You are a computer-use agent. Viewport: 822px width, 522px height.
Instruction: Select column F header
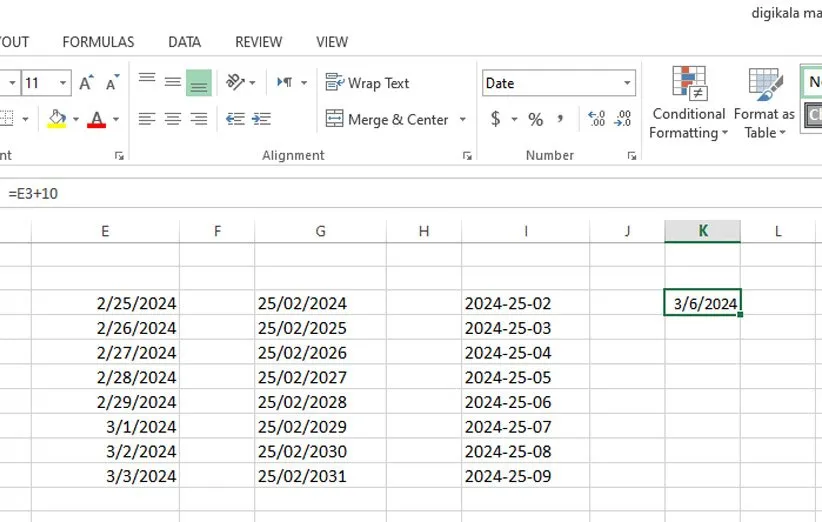point(217,231)
